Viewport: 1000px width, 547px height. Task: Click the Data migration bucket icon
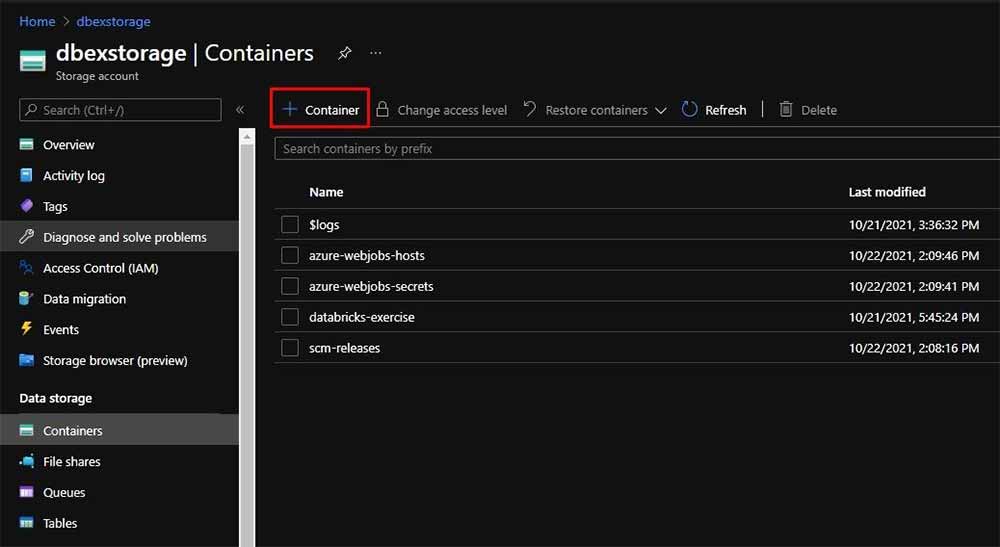click(26, 298)
